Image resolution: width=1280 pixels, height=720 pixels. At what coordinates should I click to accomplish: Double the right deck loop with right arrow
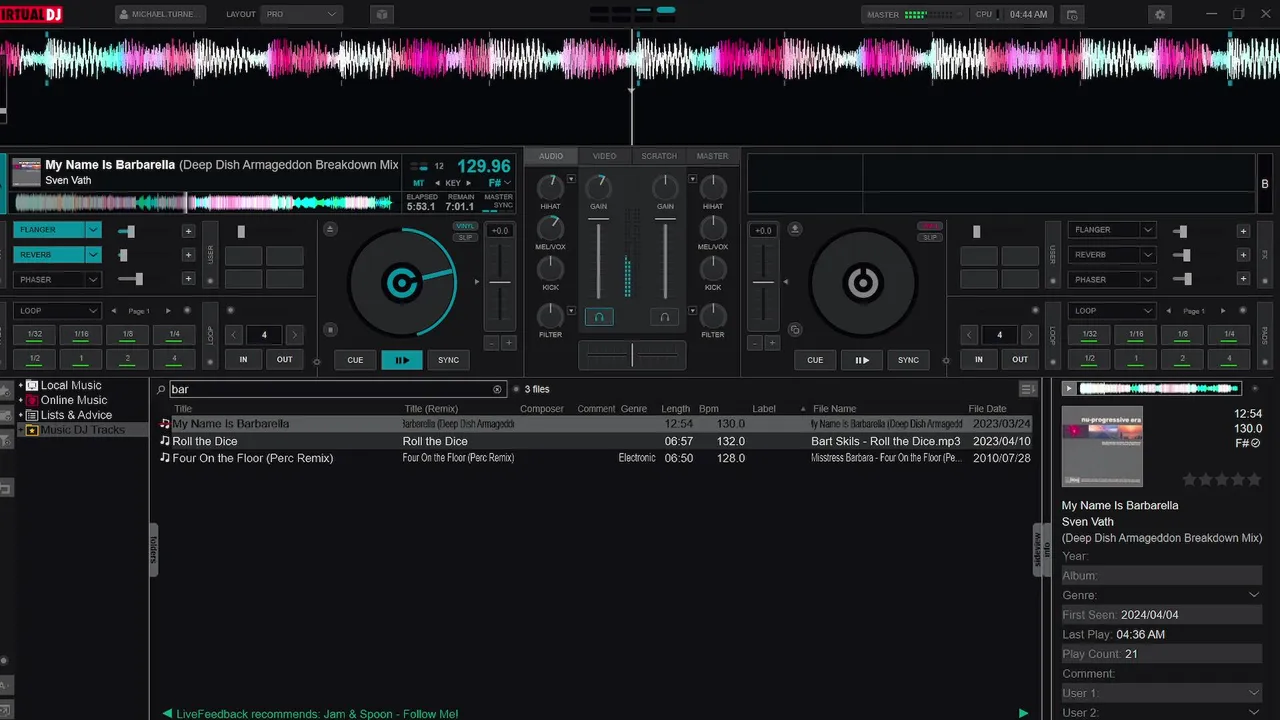coord(1029,335)
